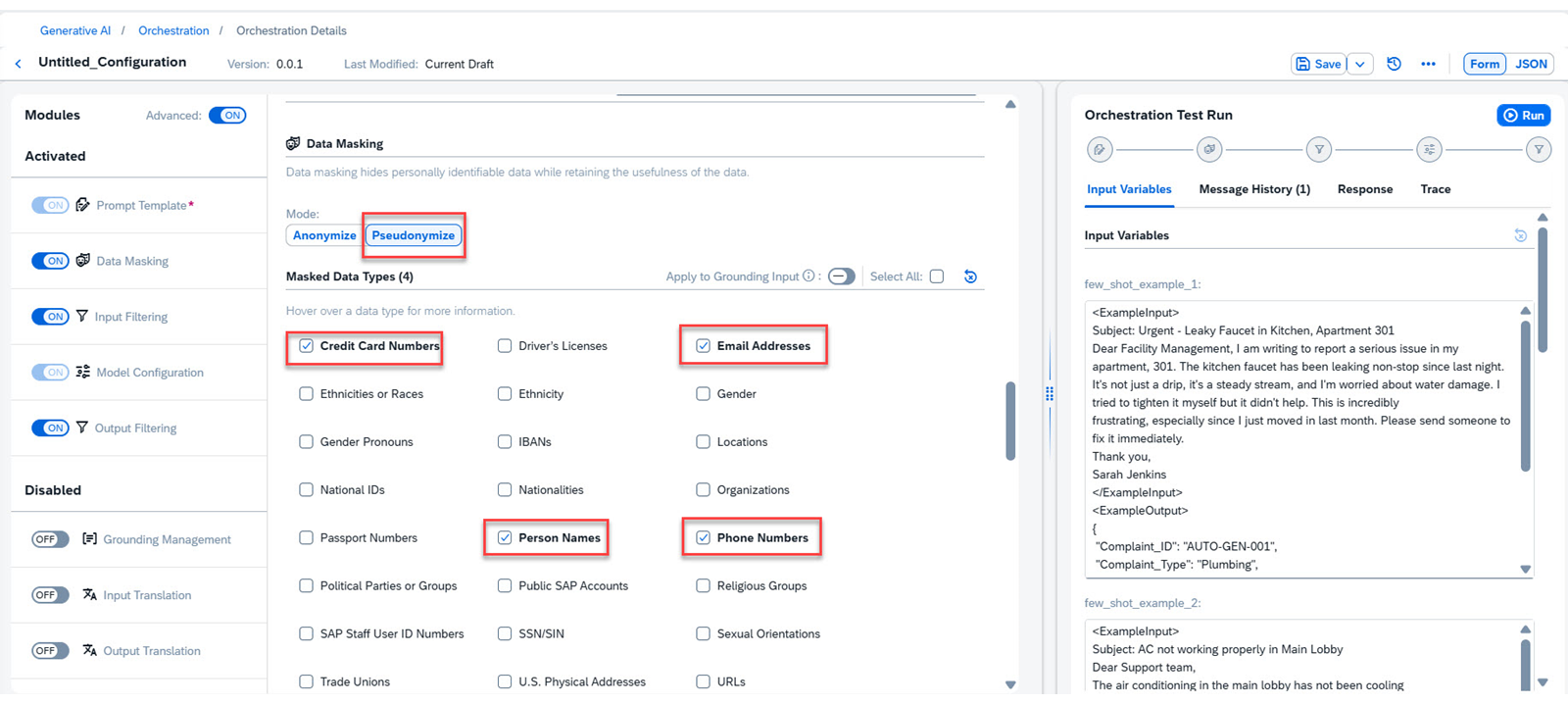Toggle the Data Masking module switch
This screenshot has width=1568, height=704.
(50, 261)
